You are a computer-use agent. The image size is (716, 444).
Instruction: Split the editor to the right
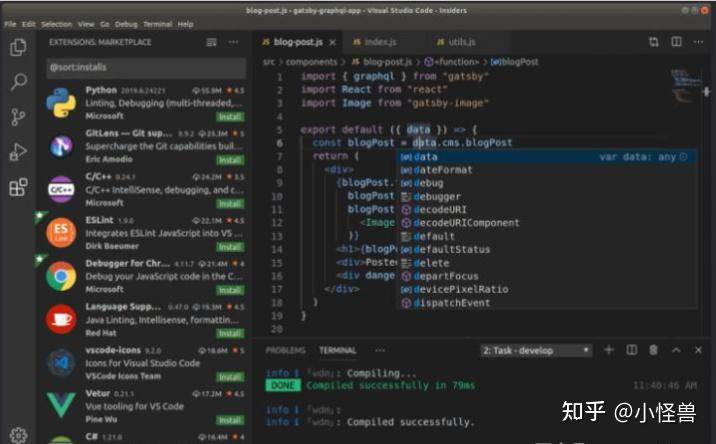pos(676,42)
